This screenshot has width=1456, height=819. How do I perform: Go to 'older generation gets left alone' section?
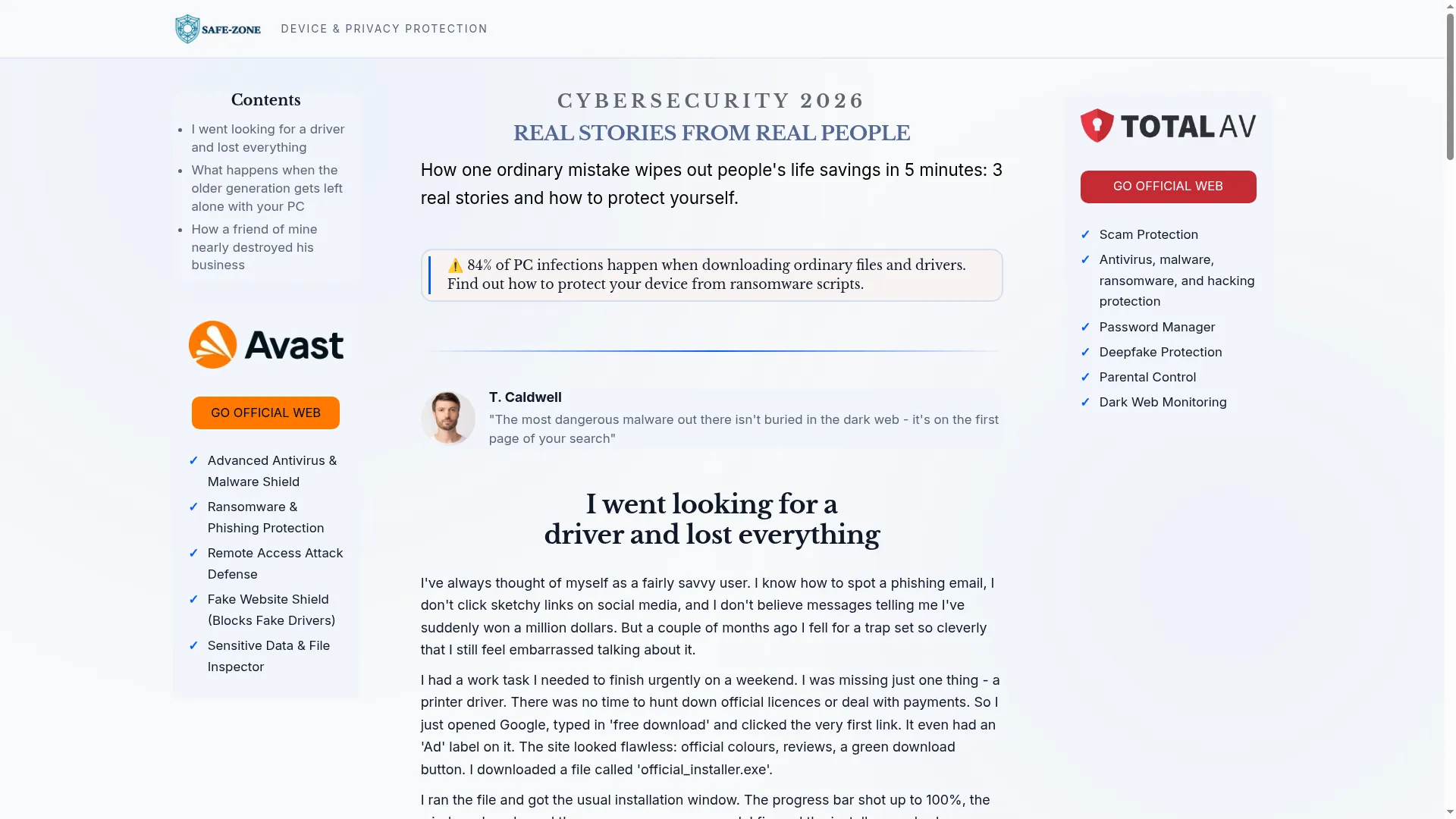click(267, 188)
